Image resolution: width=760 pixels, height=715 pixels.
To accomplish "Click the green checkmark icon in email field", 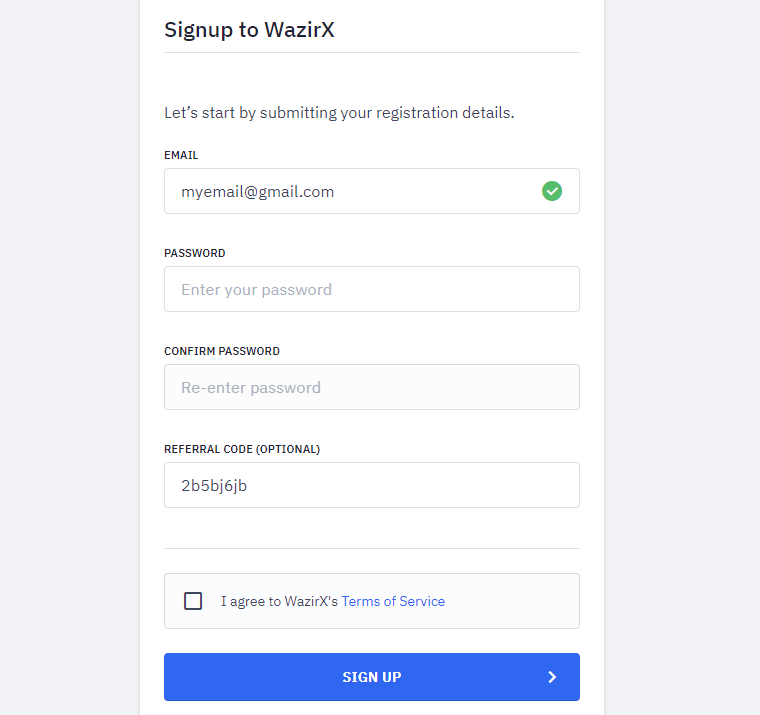I will tap(552, 191).
